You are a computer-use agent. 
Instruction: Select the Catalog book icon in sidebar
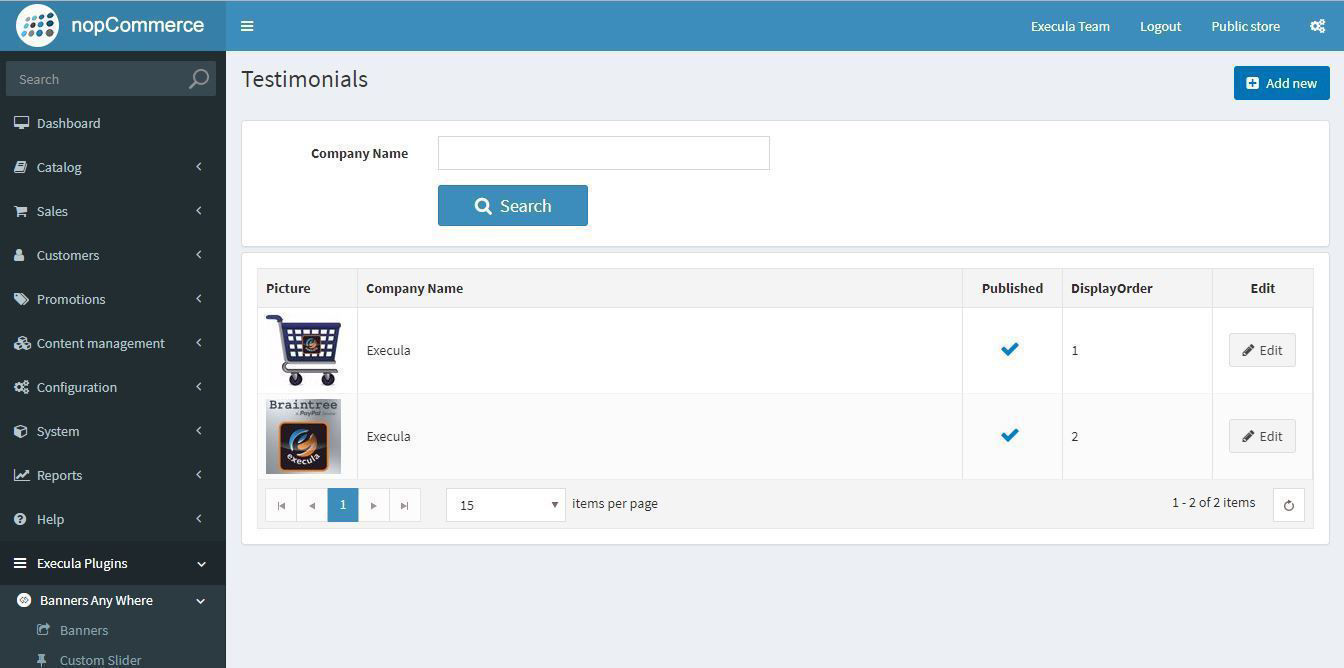[x=20, y=166]
